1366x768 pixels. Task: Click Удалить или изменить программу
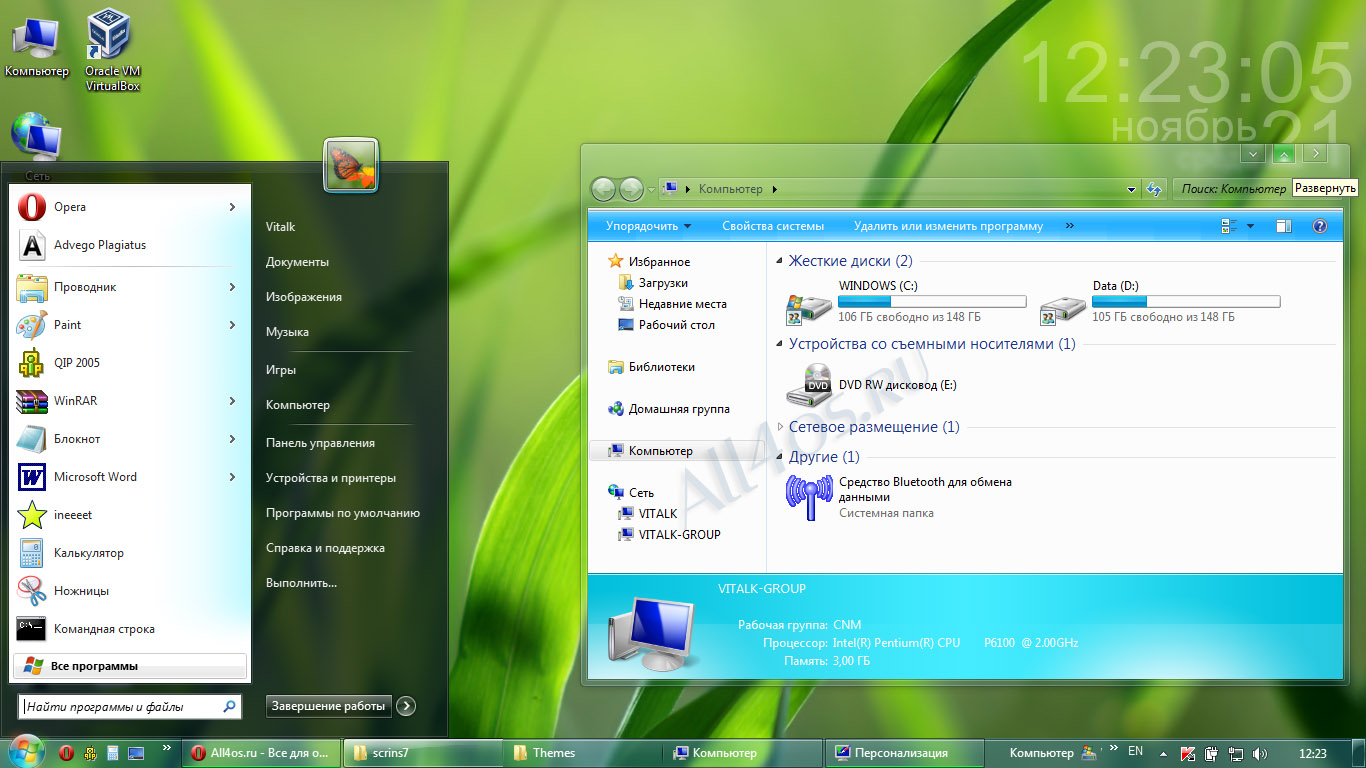(948, 226)
